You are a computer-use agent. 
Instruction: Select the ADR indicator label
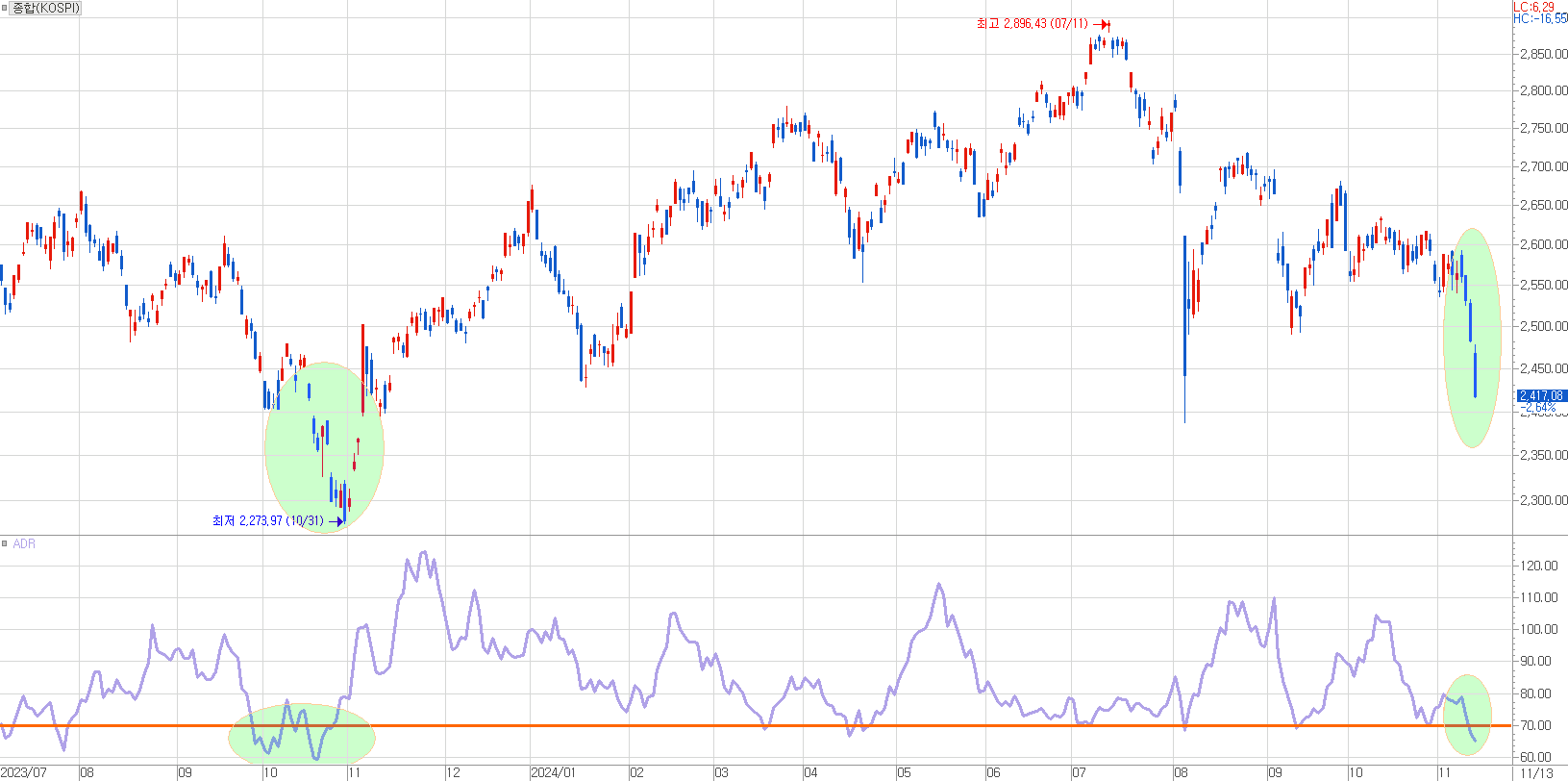[24, 544]
